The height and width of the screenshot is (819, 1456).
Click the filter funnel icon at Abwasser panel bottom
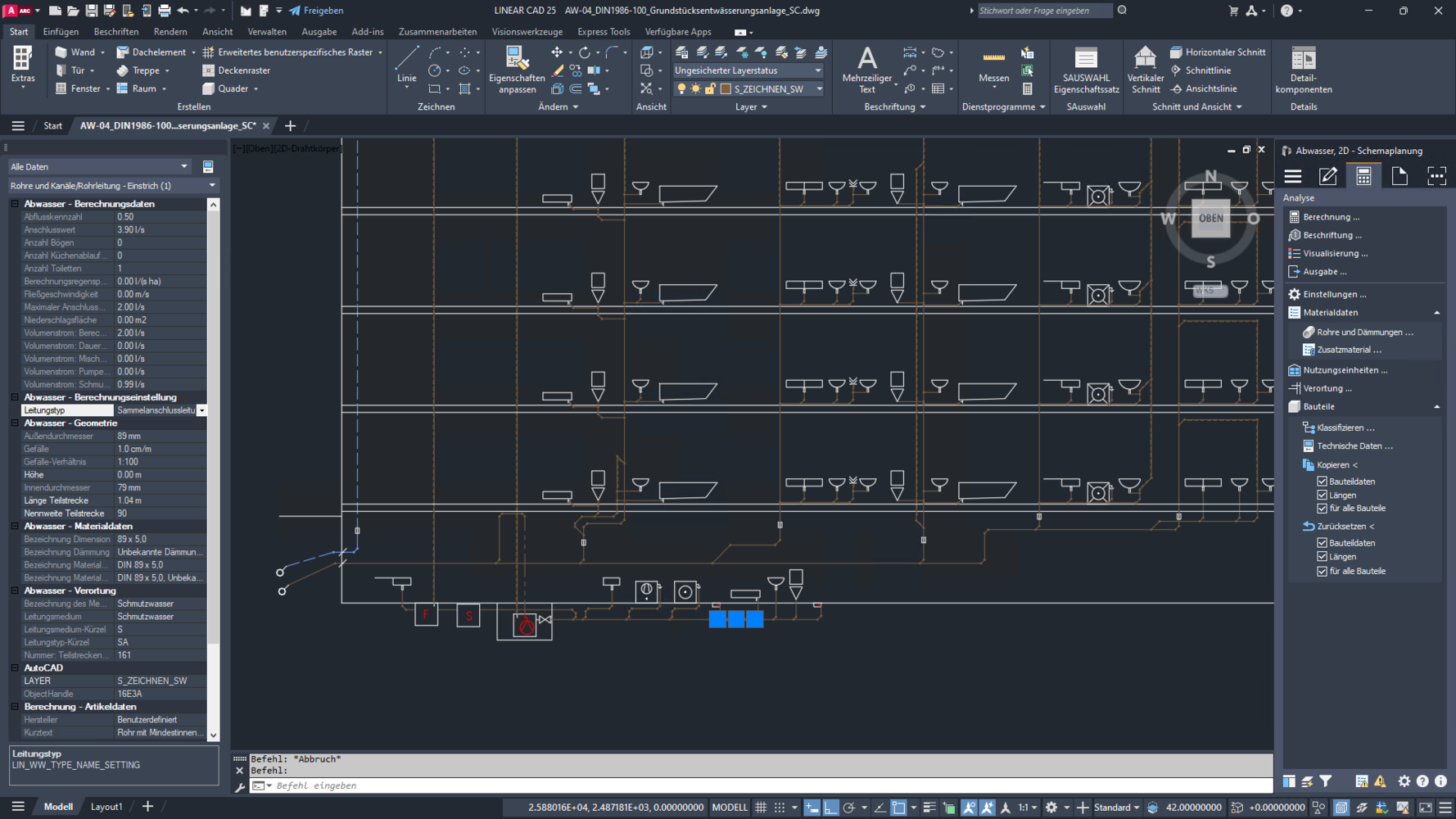click(1326, 781)
